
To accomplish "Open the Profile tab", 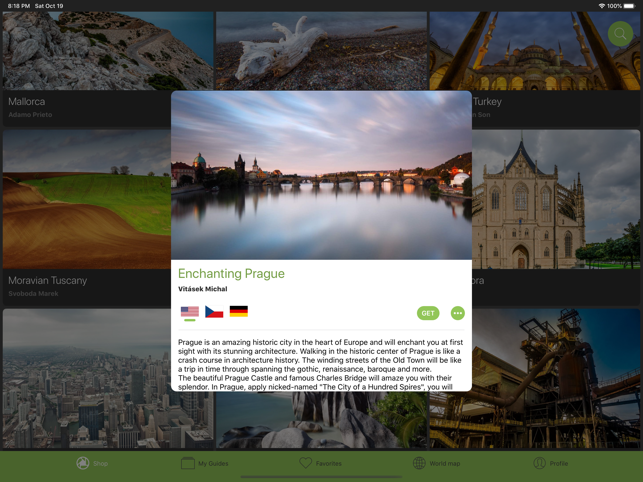I will pyautogui.click(x=551, y=463).
